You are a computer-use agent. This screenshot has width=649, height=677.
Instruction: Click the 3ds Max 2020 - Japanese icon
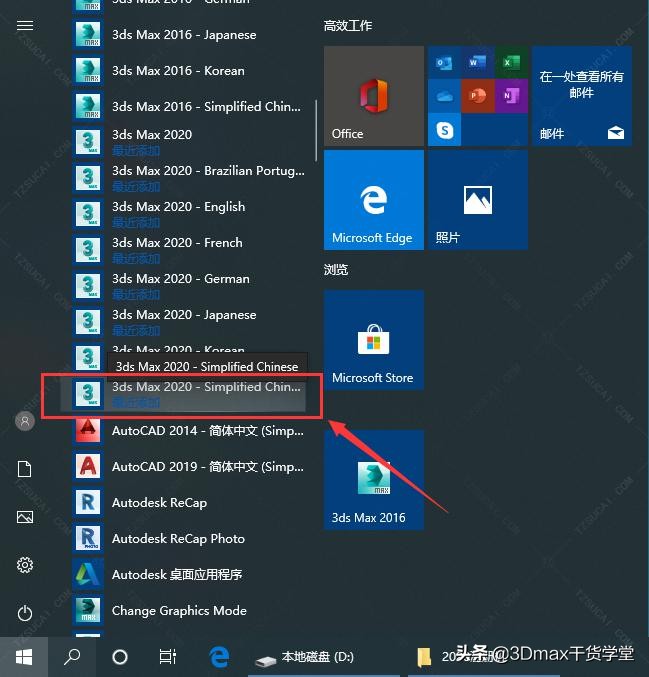(88, 321)
